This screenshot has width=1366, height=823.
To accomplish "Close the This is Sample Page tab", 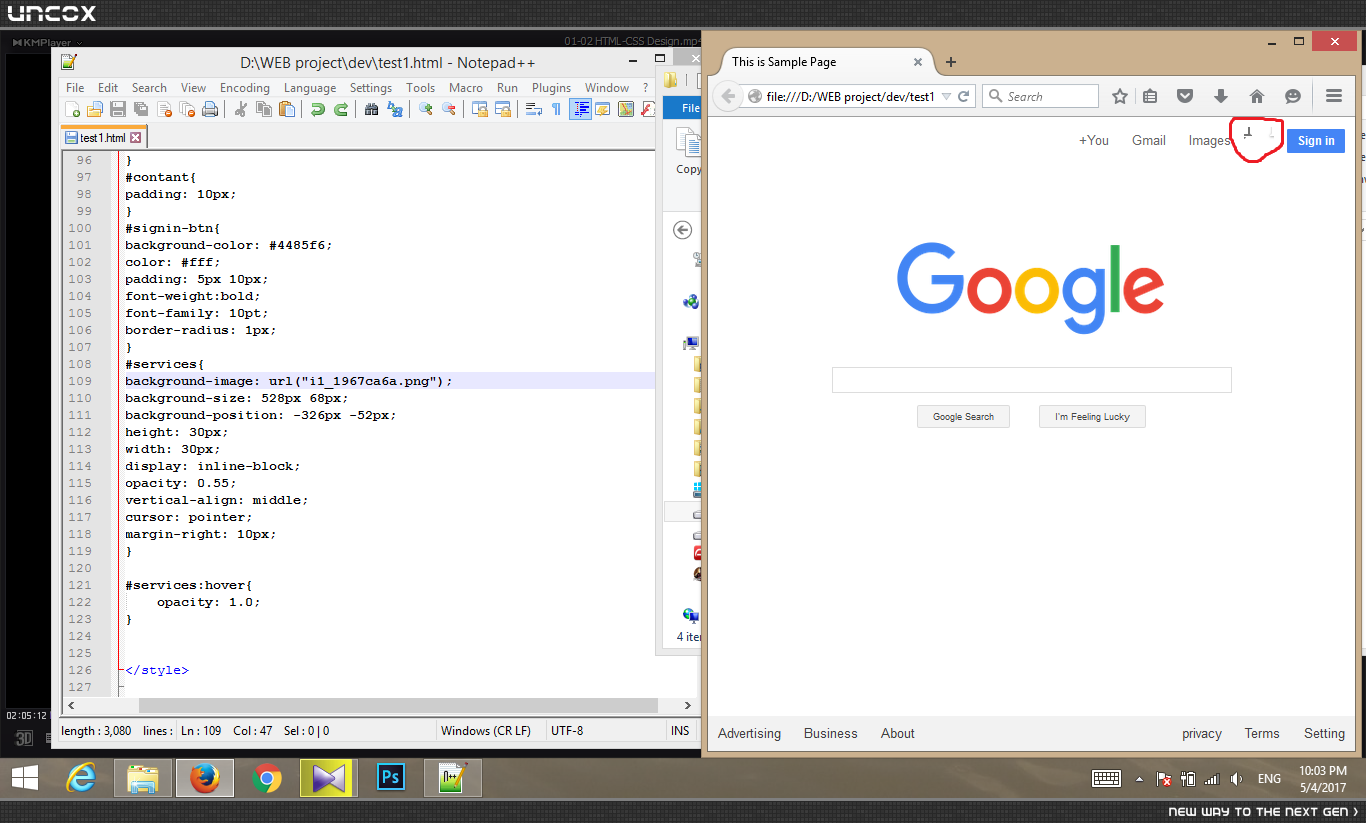I will tap(918, 62).
